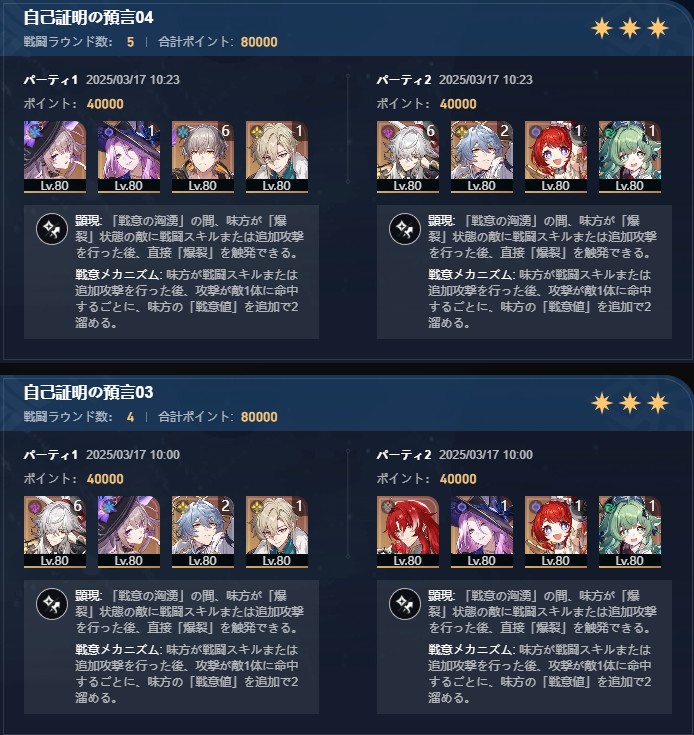
Task: Select the third star of 自己証明の預言03 rating
Action: (x=658, y=403)
